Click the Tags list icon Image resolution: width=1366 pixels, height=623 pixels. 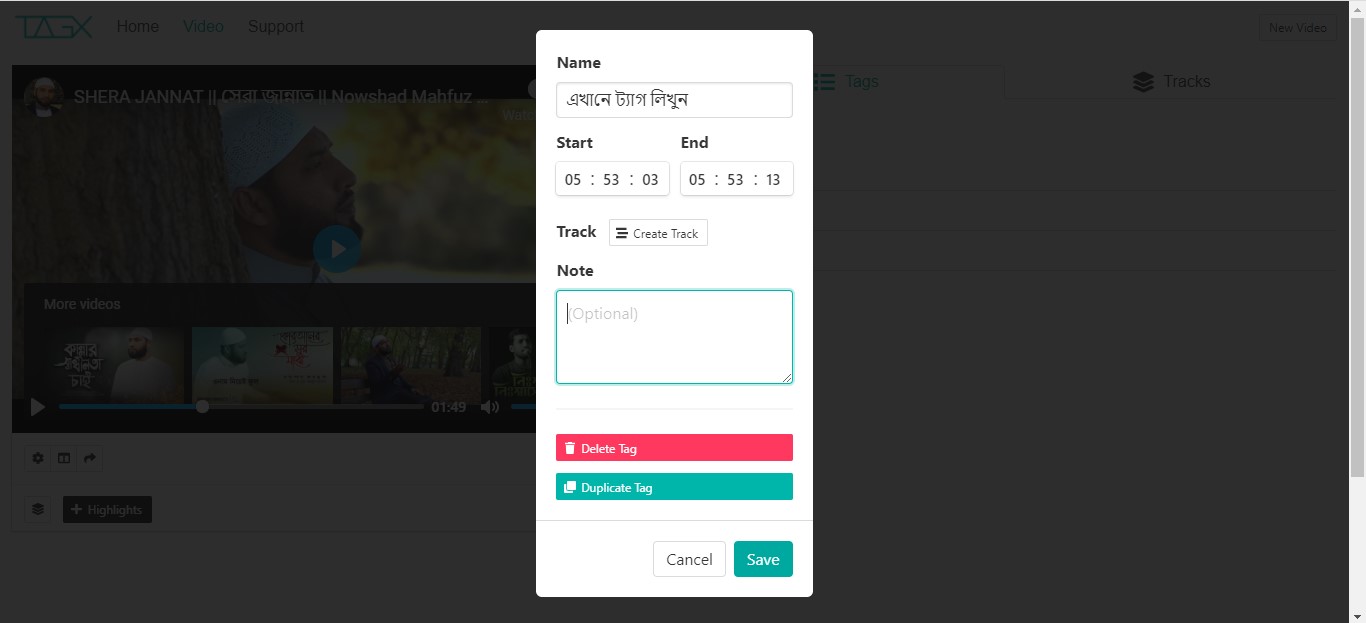(x=823, y=82)
